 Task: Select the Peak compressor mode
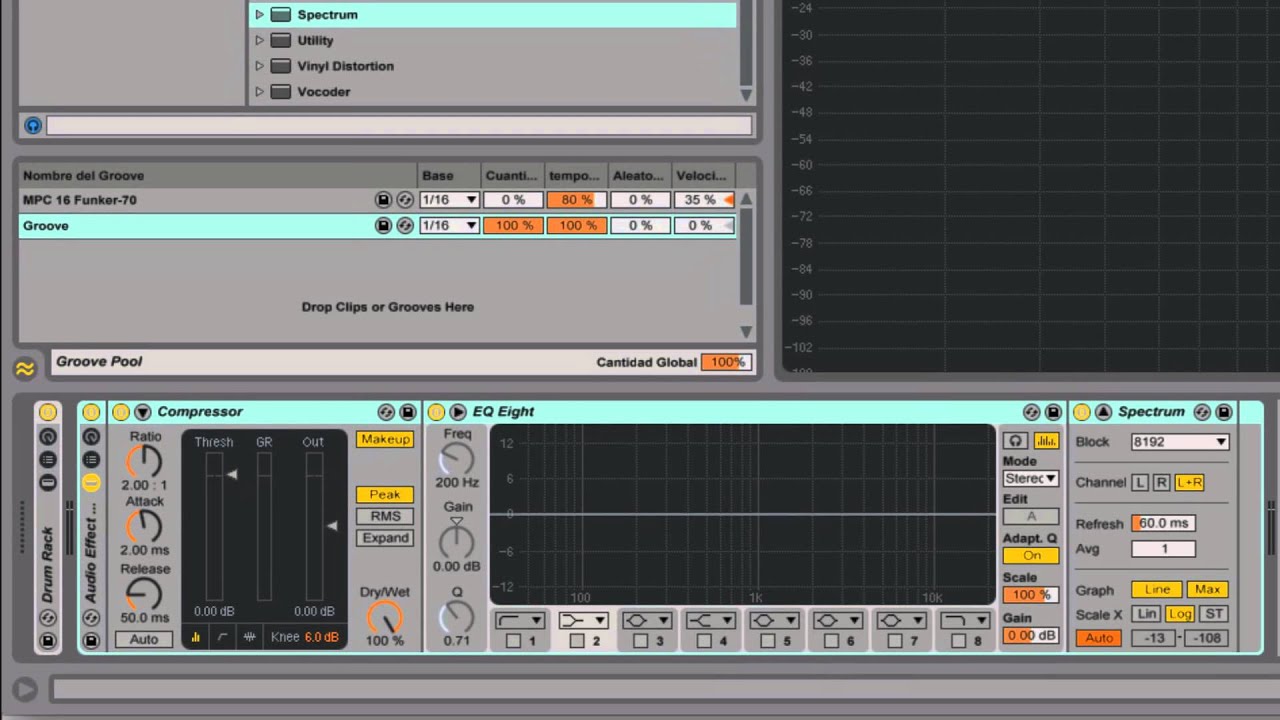385,494
